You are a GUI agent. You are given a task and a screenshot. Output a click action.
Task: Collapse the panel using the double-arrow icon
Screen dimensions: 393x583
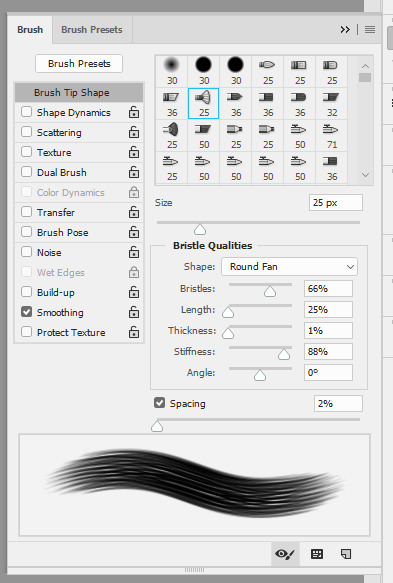coord(345,29)
